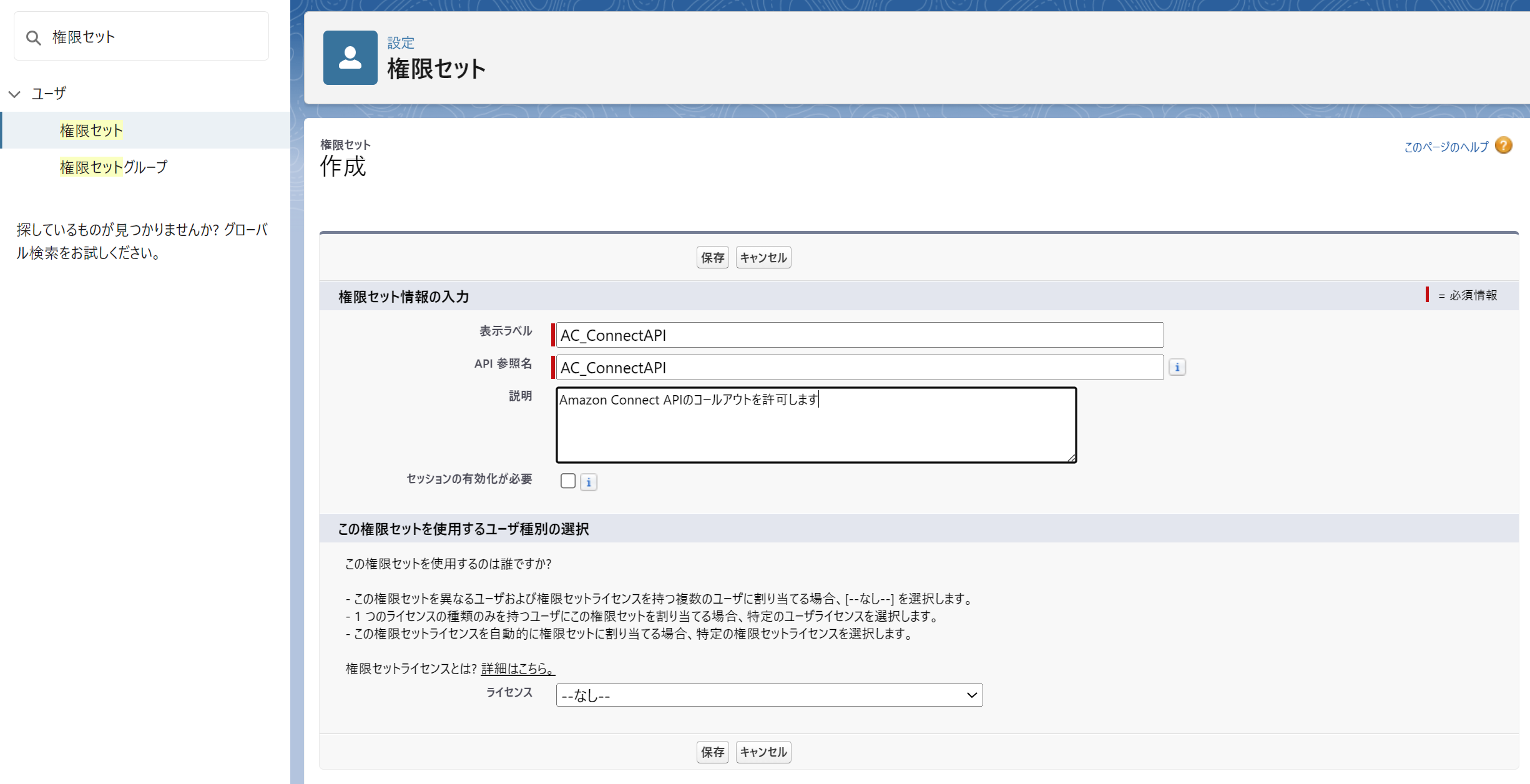Image resolution: width=1530 pixels, height=784 pixels.
Task: Click the Quick Find search box
Action: 142,36
